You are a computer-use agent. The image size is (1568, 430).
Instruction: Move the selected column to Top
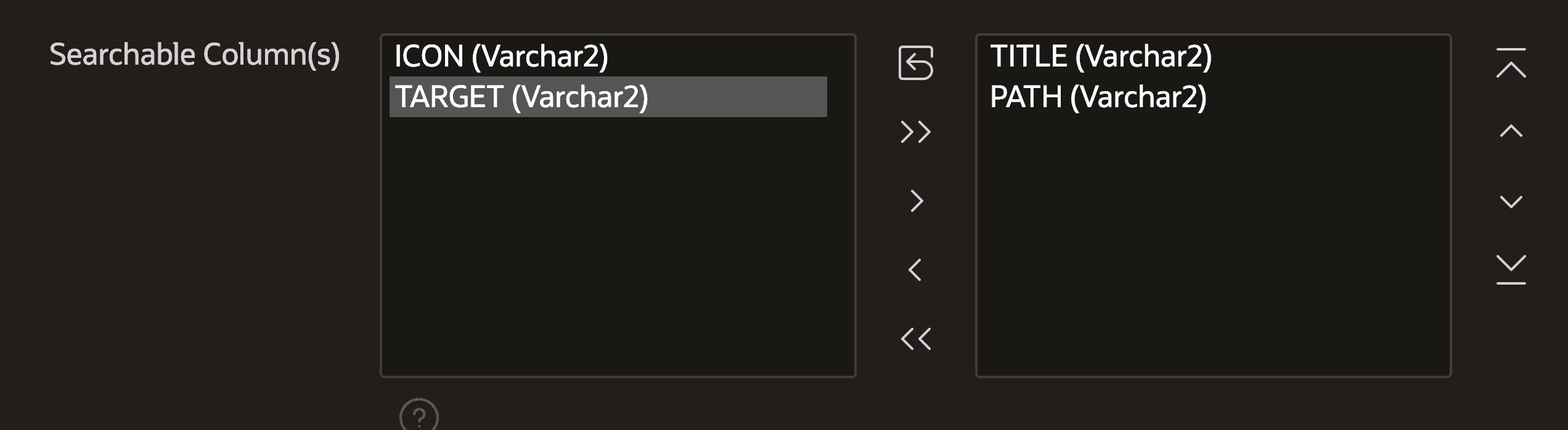1511,63
